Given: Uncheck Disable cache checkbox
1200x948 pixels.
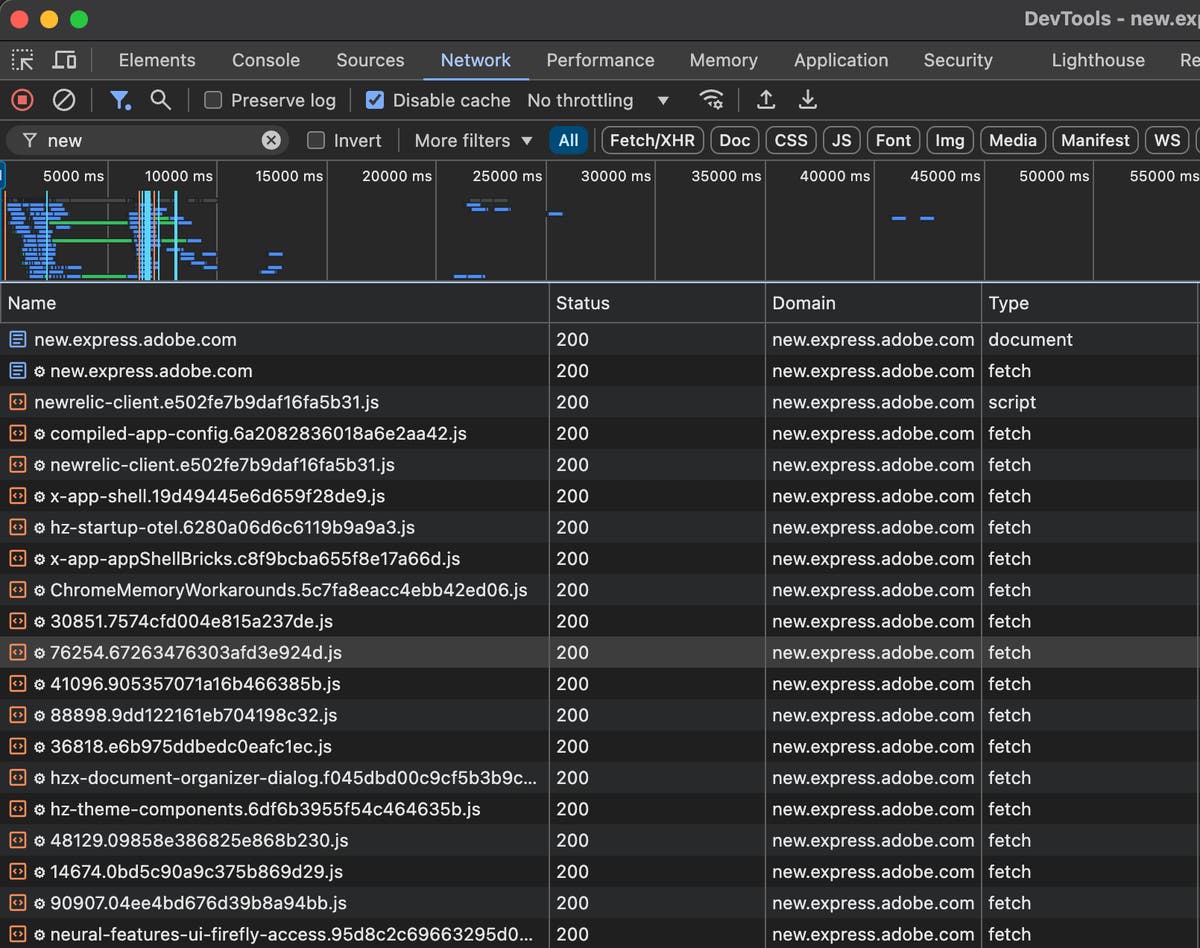Looking at the screenshot, I should click(374, 100).
